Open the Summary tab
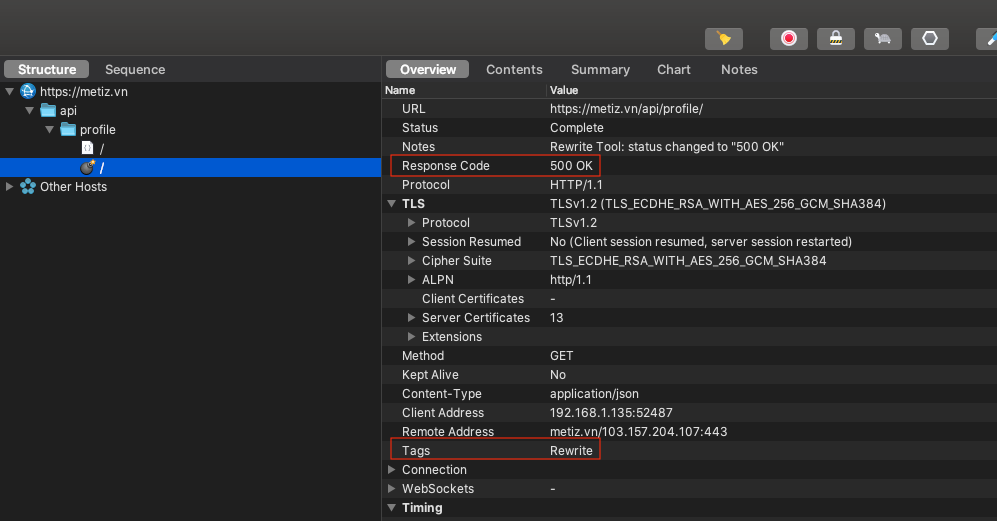The width and height of the screenshot is (997, 521). [x=600, y=69]
